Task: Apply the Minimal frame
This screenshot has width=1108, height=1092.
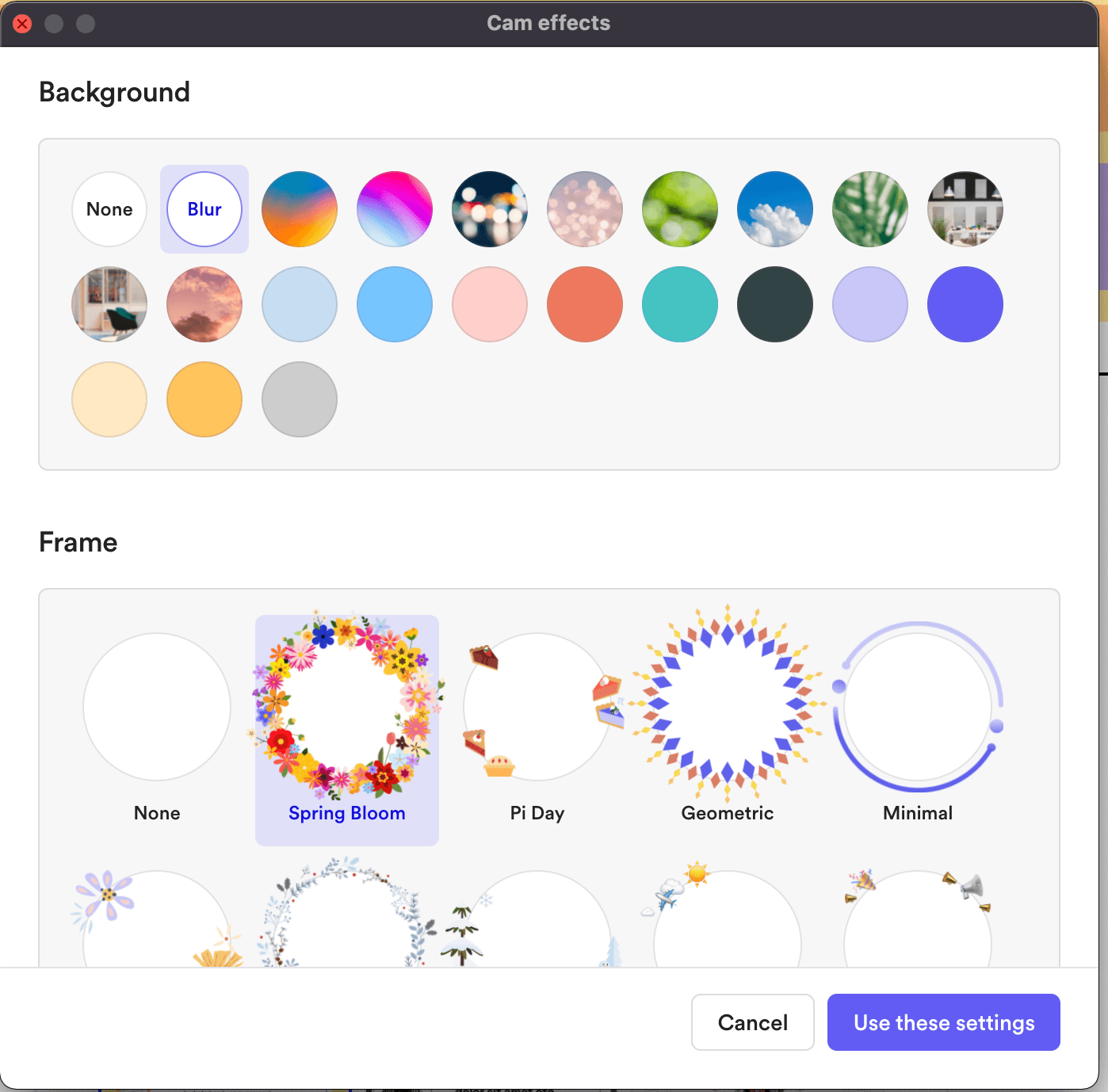Action: click(917, 708)
